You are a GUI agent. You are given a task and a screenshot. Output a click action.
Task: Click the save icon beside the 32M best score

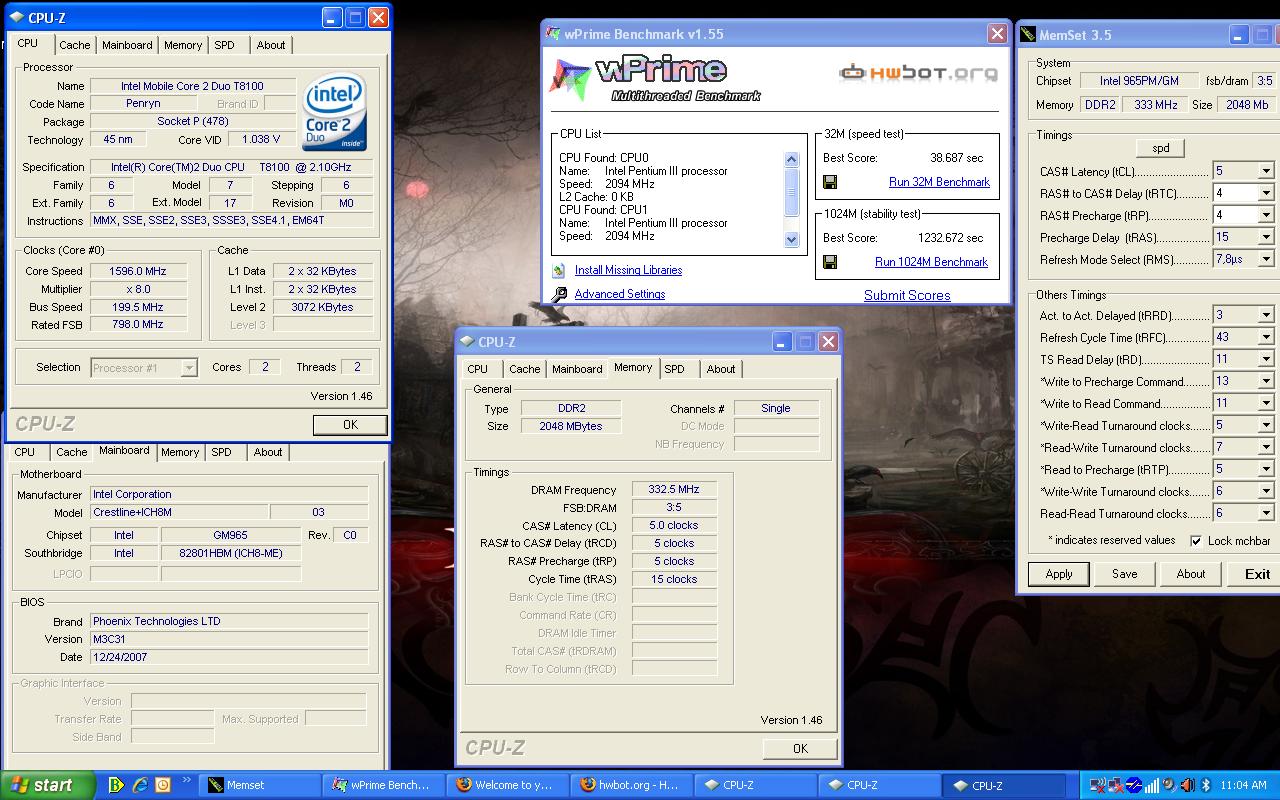pos(830,182)
